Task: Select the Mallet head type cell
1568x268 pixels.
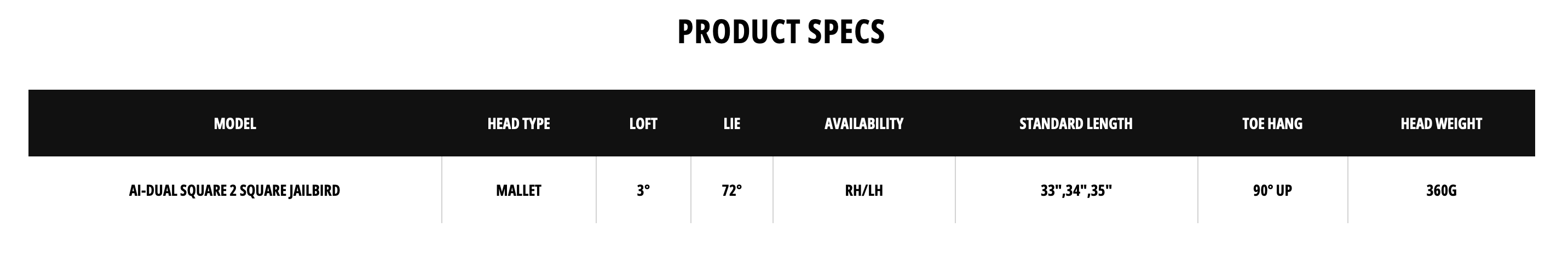Action: coord(518,191)
